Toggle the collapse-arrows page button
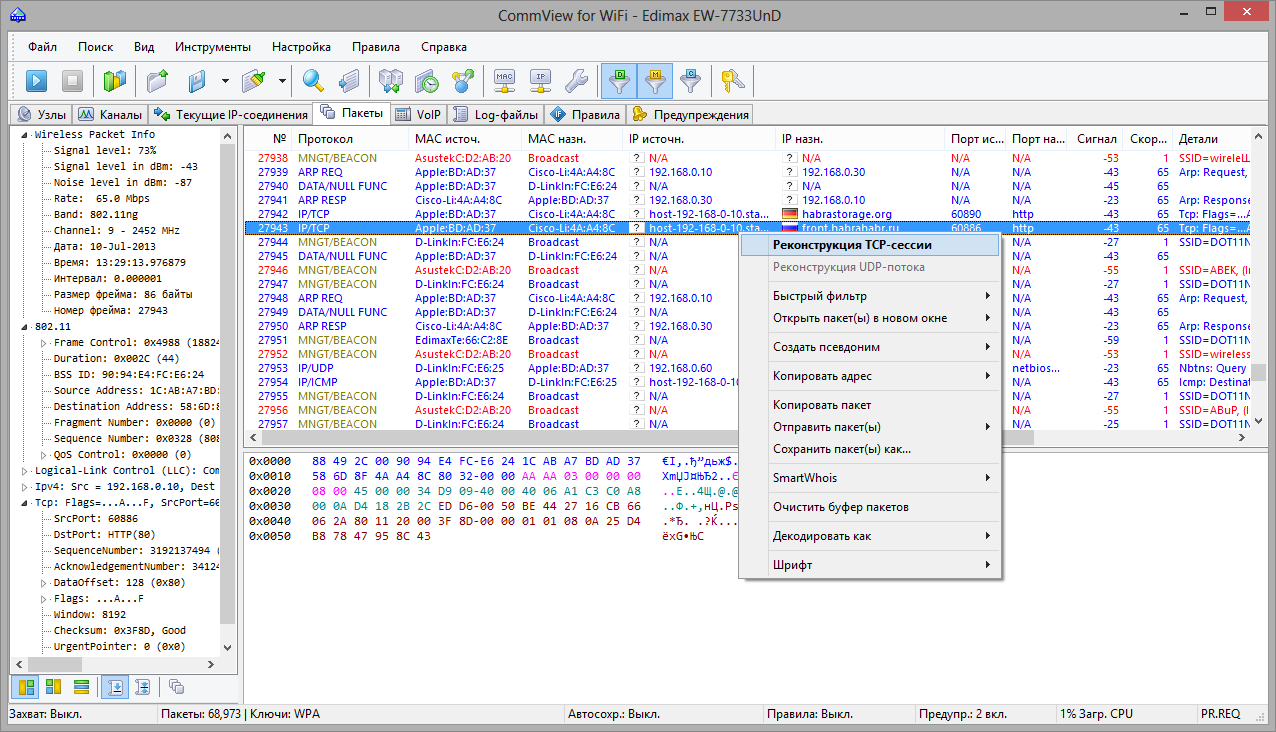The image size is (1276, 732). pos(143,686)
